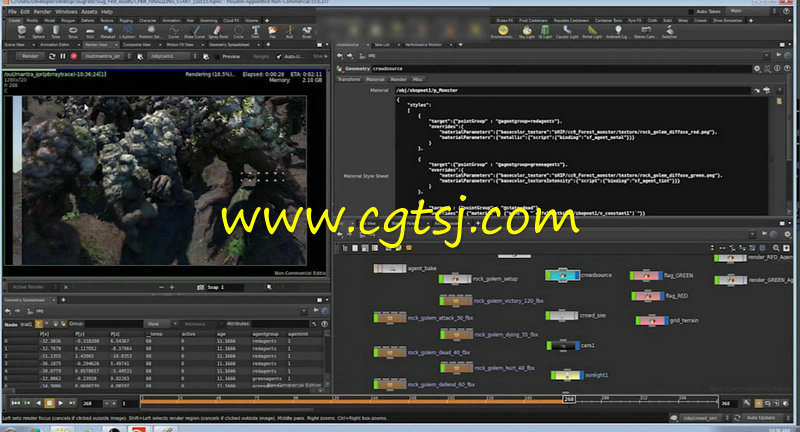Open the Render menu
Screen dimensions: 800x432
[42, 11]
